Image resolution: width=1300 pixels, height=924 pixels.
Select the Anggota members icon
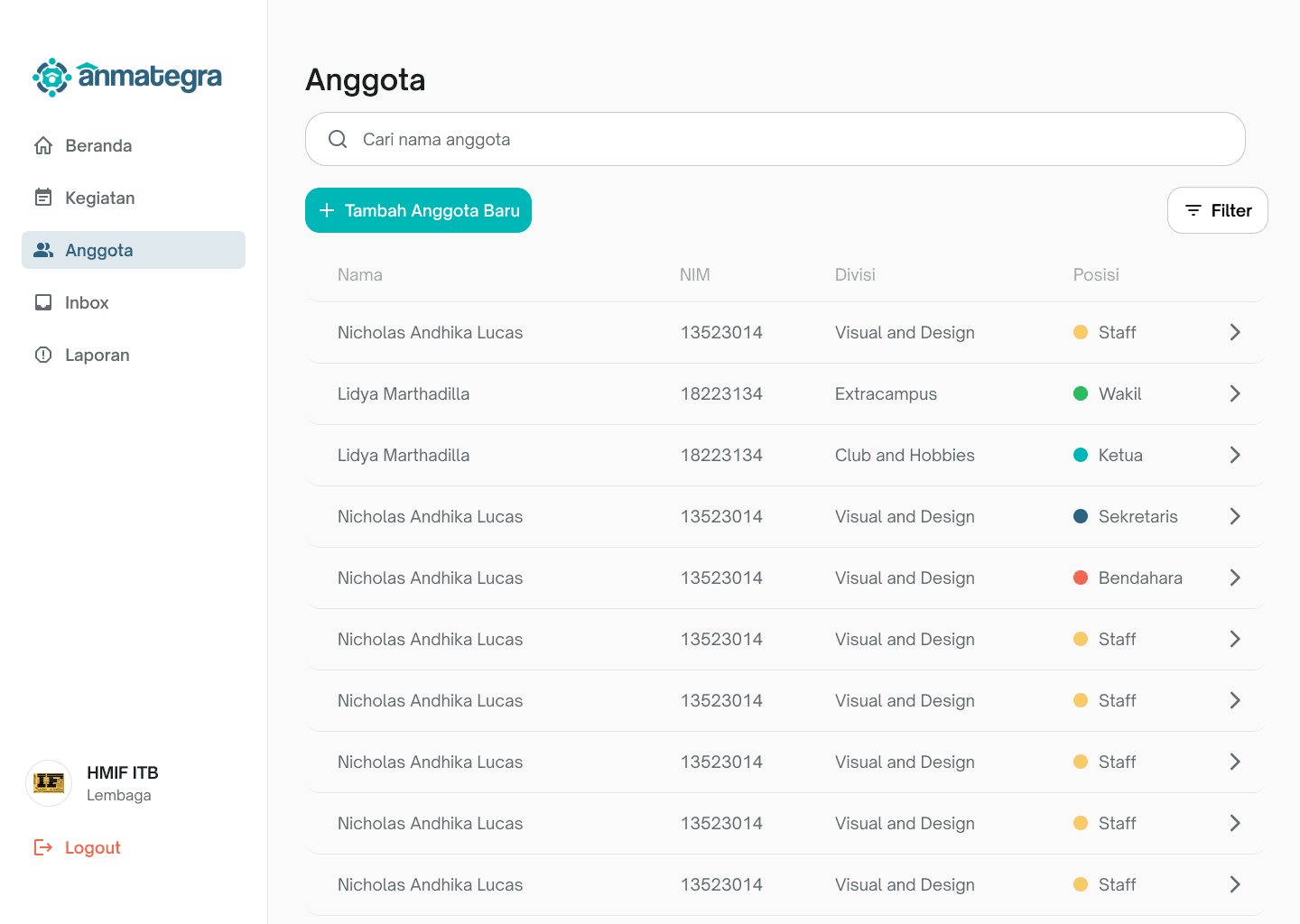43,249
